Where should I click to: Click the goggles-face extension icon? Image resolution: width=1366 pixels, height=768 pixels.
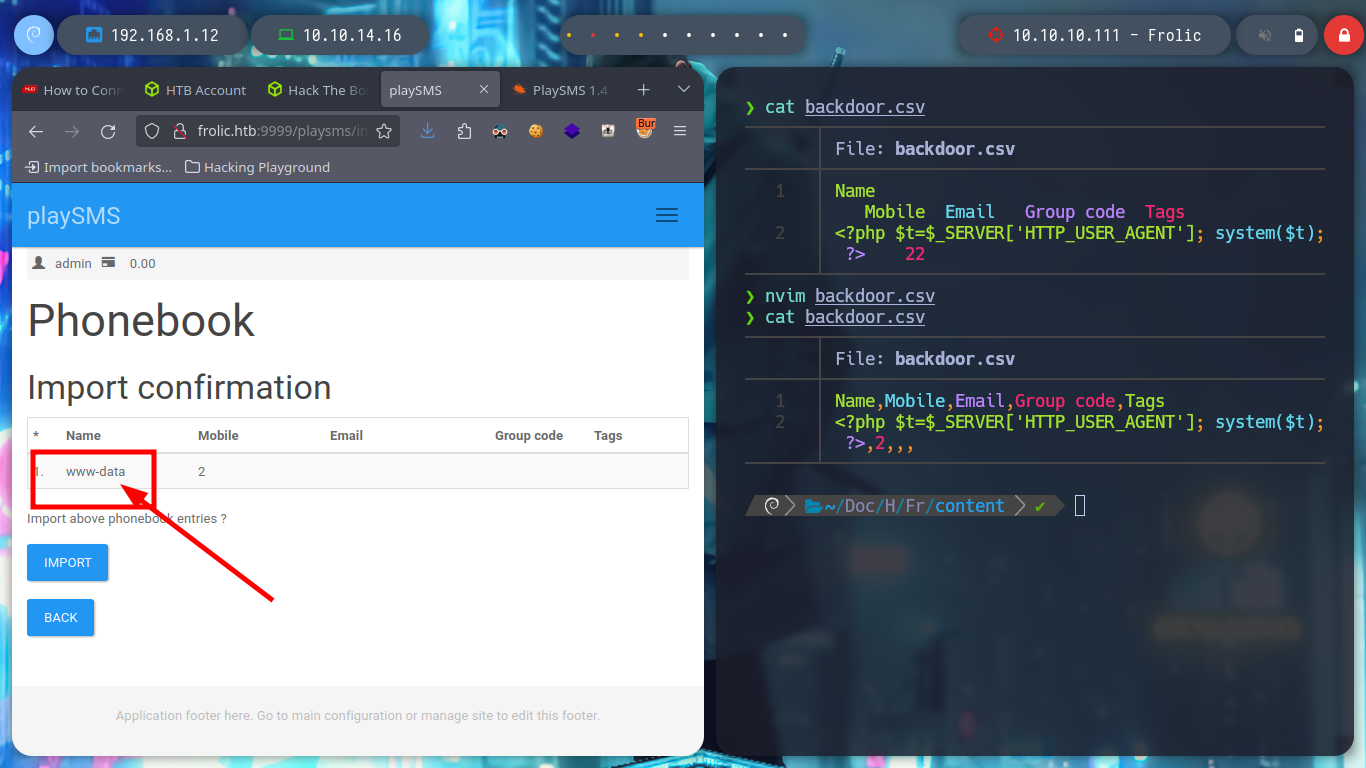500,131
